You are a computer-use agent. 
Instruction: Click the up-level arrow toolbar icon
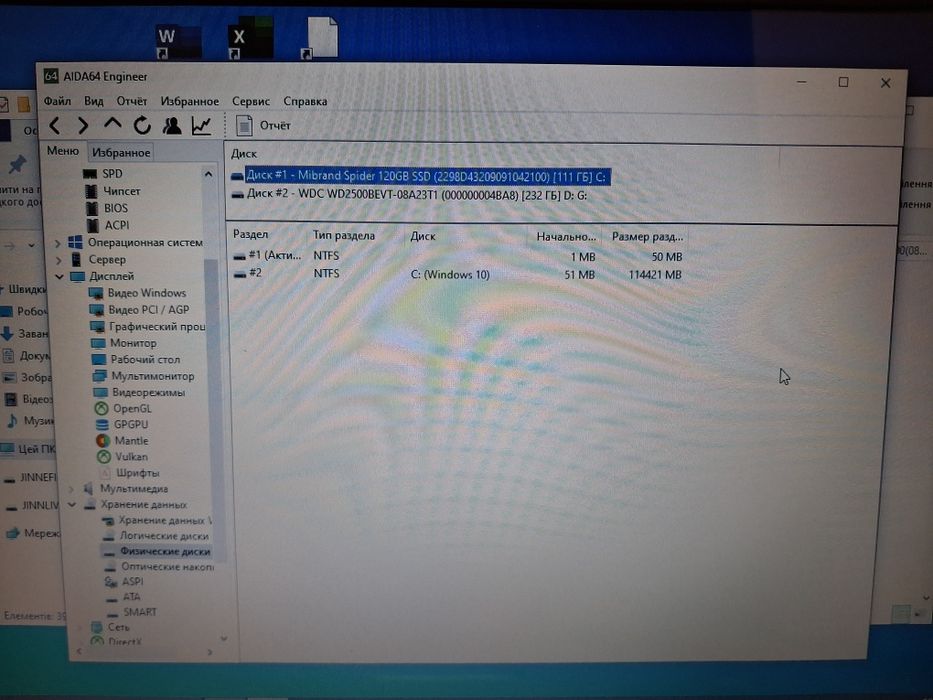[x=112, y=124]
